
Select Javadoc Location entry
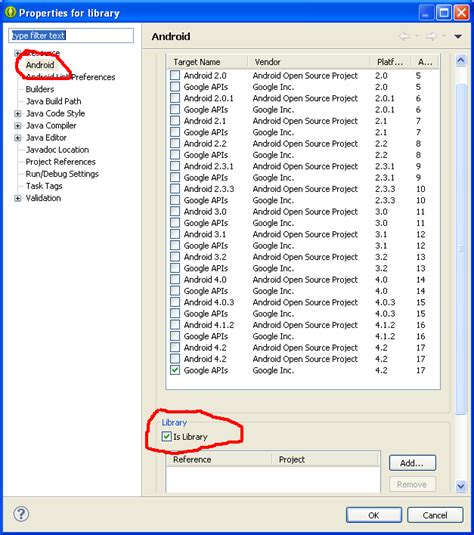[x=57, y=150]
